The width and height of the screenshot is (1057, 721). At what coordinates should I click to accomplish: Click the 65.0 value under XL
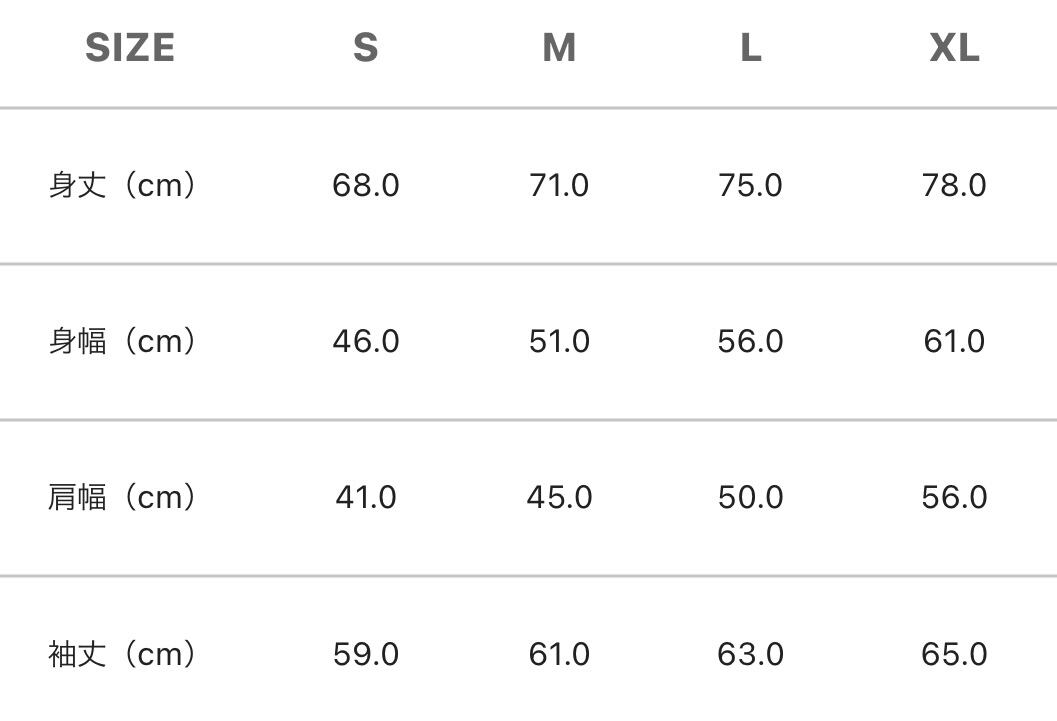pos(954,654)
